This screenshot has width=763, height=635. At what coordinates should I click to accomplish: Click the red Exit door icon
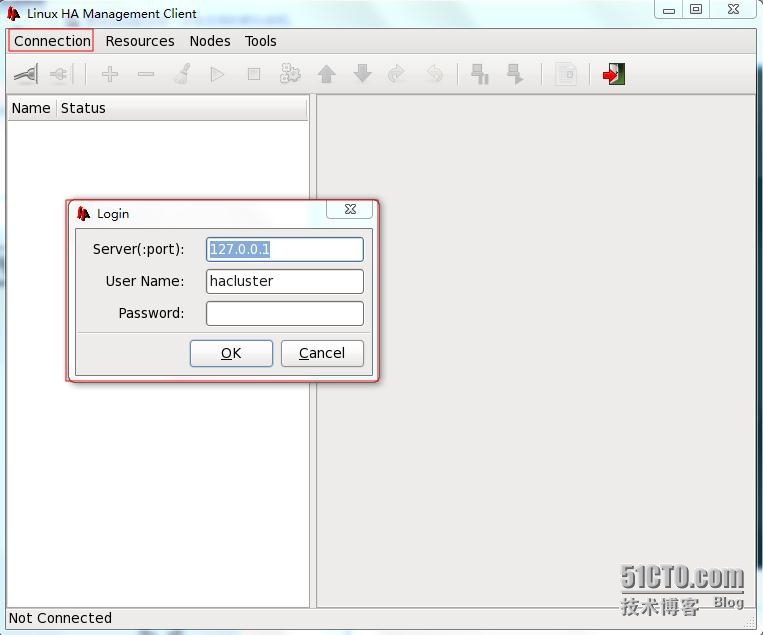[x=614, y=74]
